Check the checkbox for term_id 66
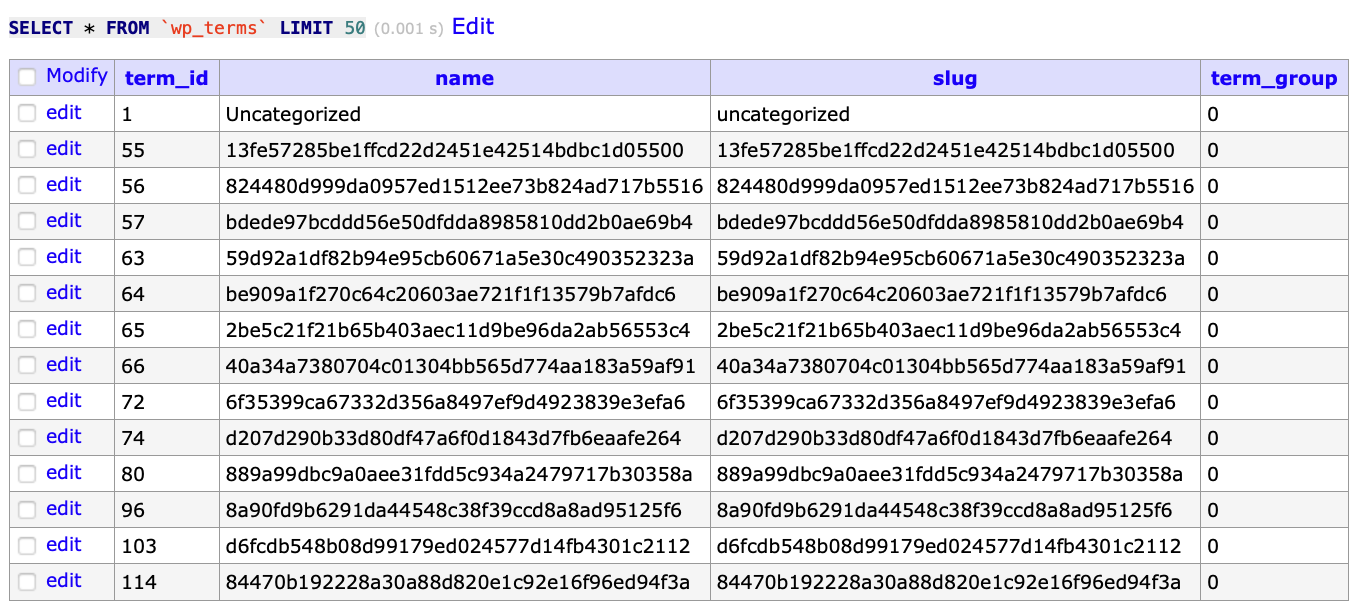This screenshot has width=1361, height=615. [x=26, y=365]
